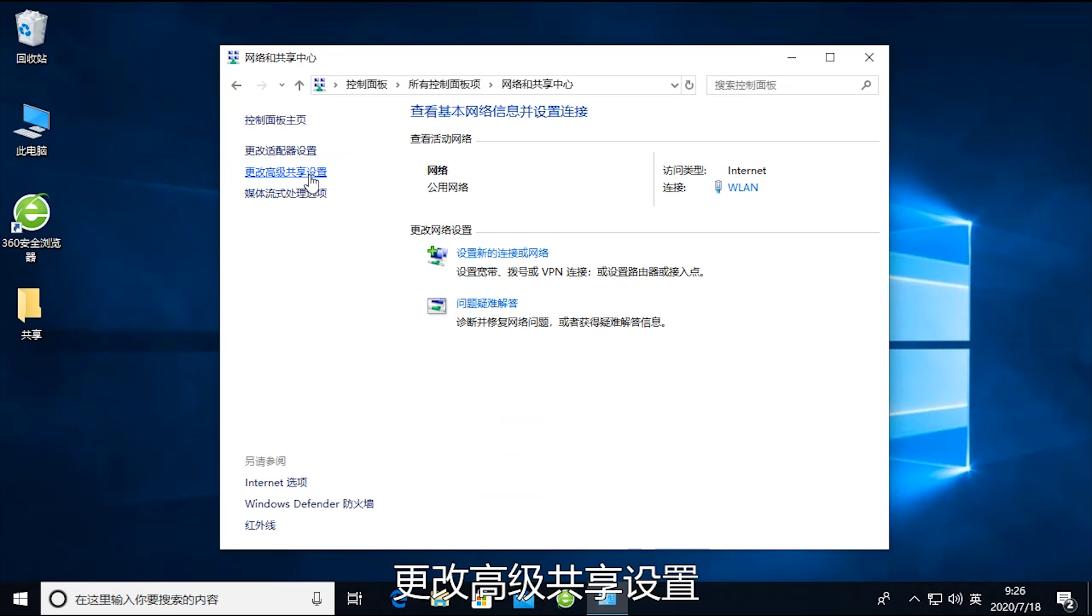Open the address bar history dropdown arrow

(x=674, y=85)
